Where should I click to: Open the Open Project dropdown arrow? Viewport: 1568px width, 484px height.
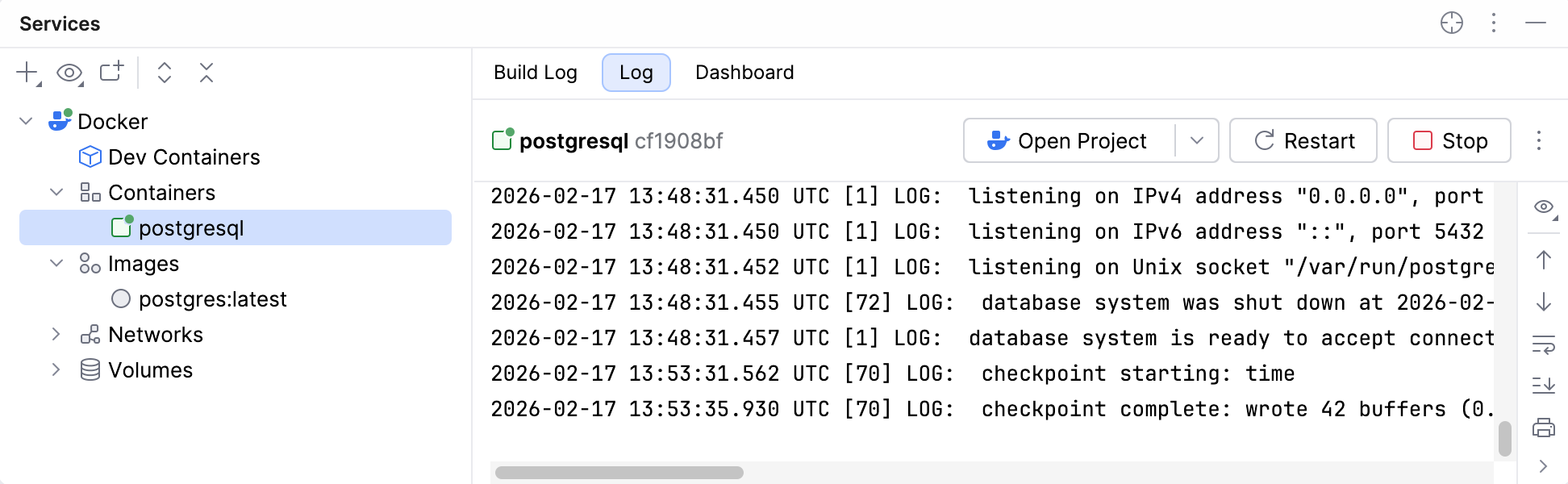[1199, 140]
